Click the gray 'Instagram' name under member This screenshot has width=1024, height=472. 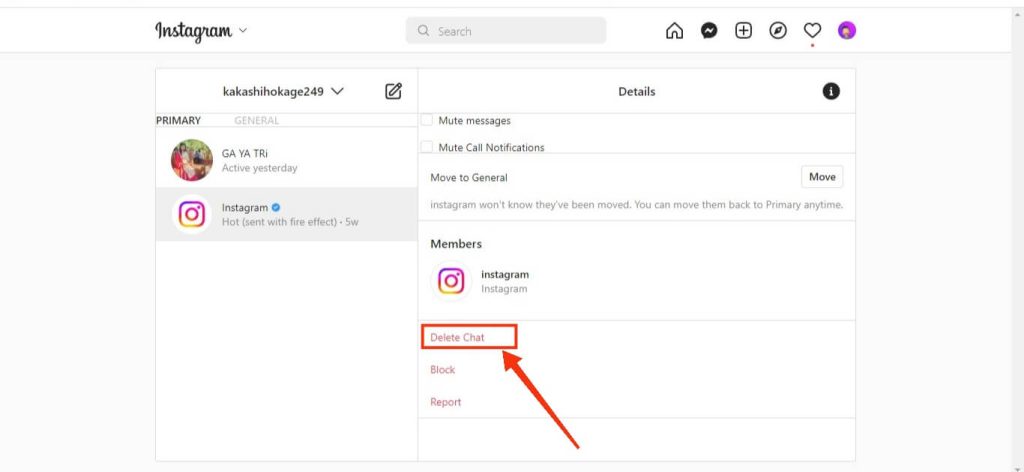click(x=504, y=289)
